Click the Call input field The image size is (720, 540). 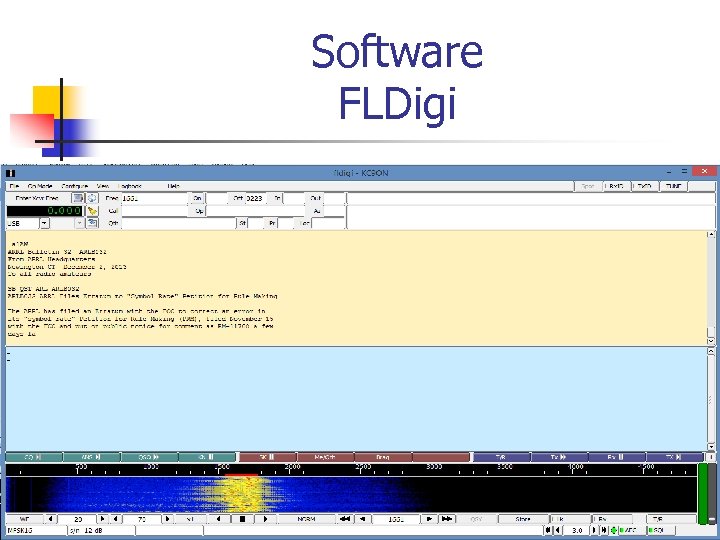(155, 211)
